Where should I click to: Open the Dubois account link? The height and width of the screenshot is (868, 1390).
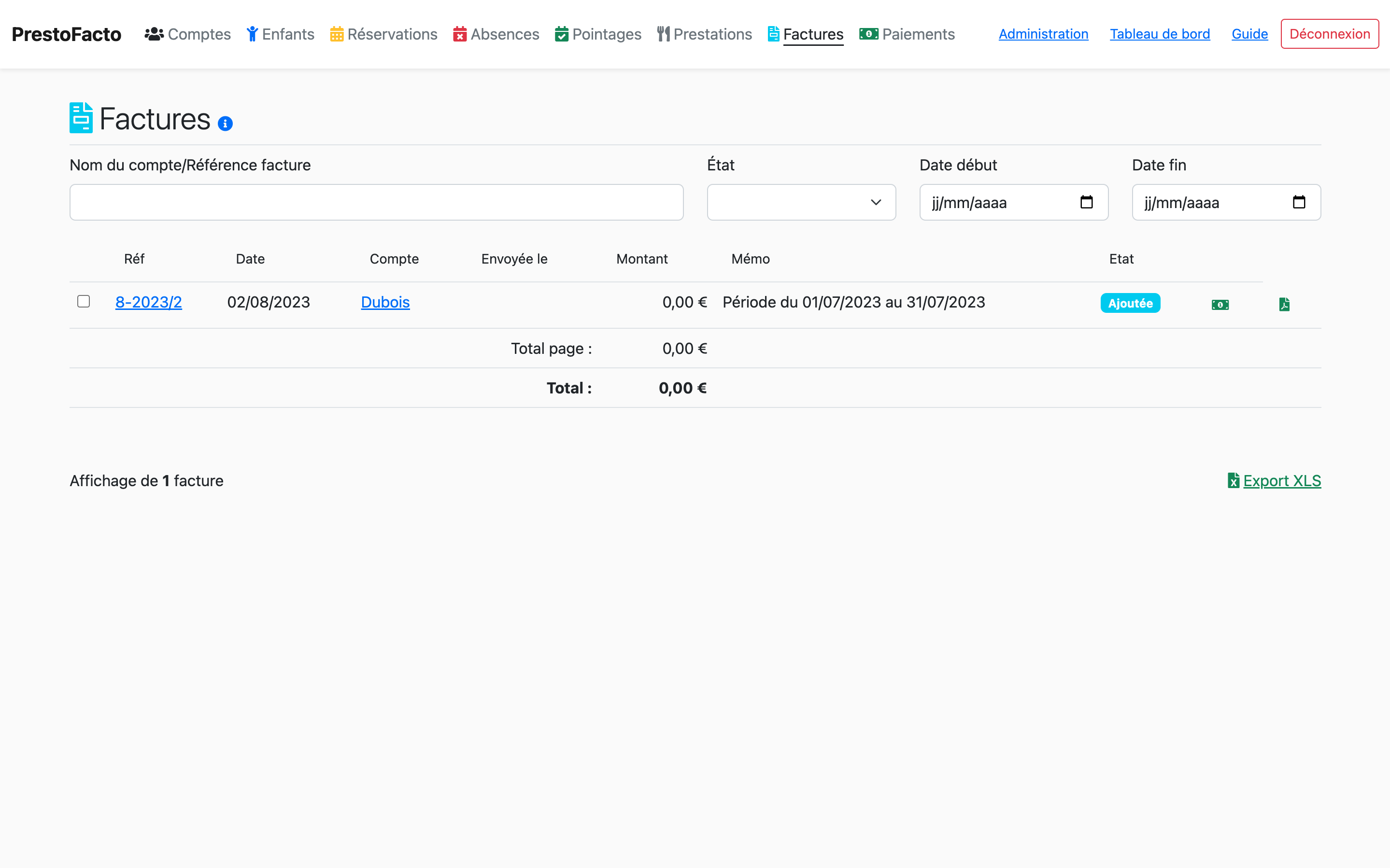pyautogui.click(x=385, y=302)
